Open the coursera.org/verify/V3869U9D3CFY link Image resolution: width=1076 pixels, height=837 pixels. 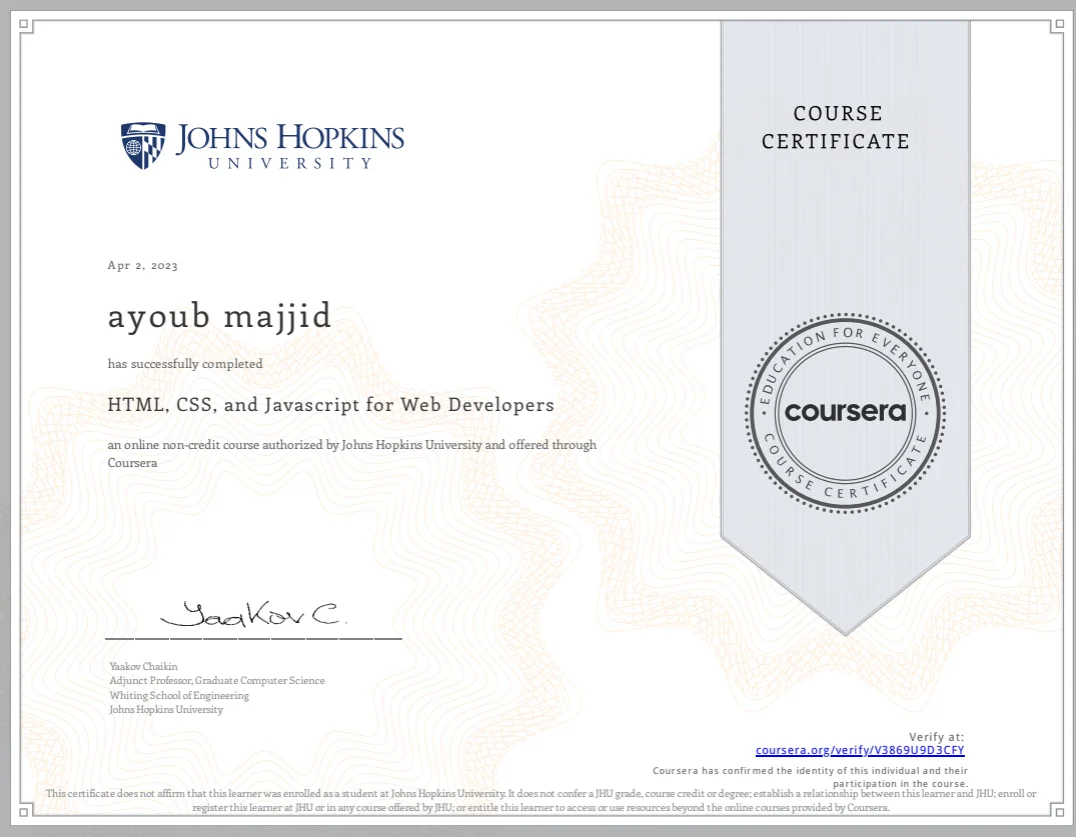tap(860, 750)
